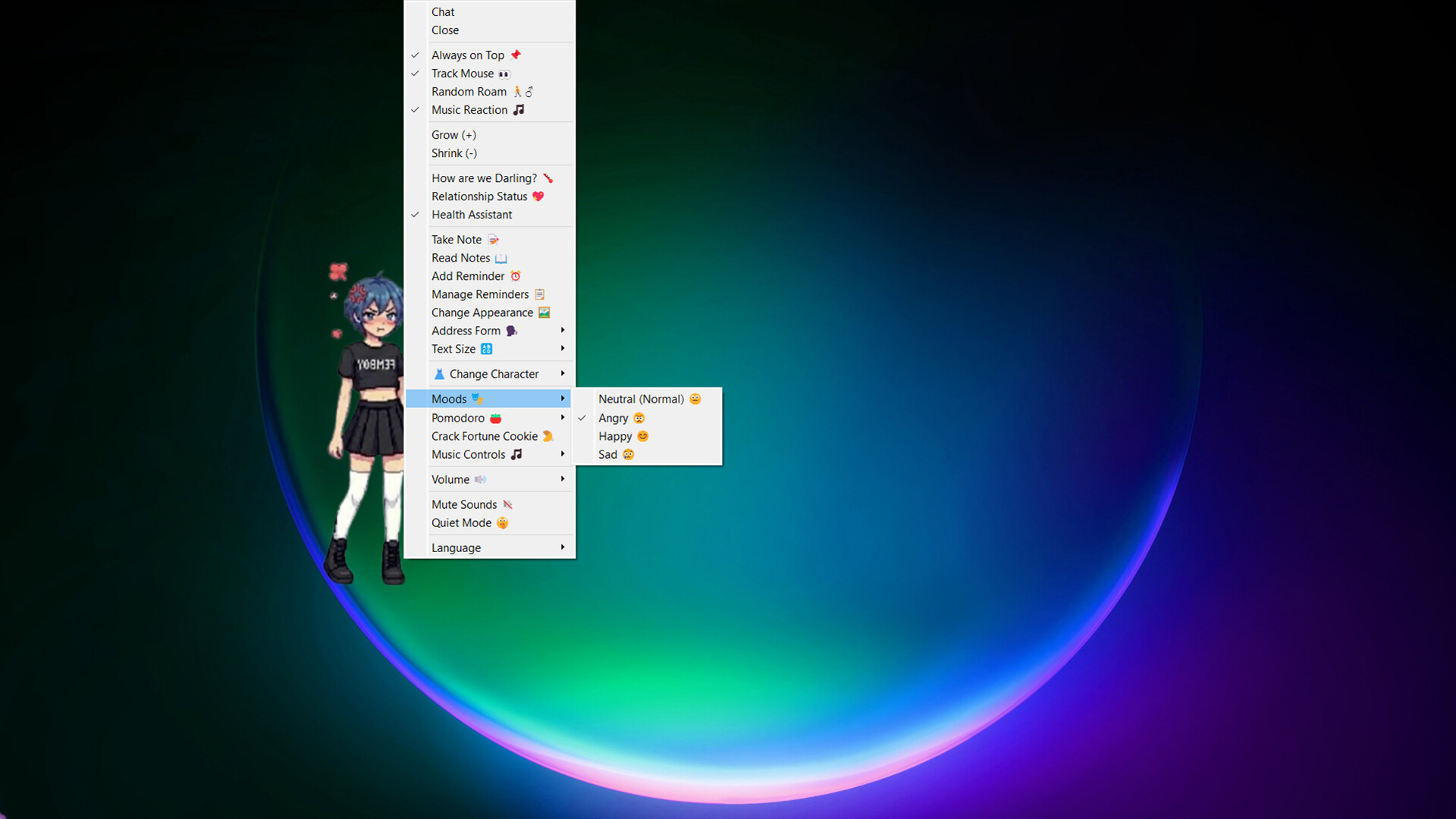The image size is (1456, 819).
Task: Click the pin icon next to Always on Top
Action: tap(516, 55)
